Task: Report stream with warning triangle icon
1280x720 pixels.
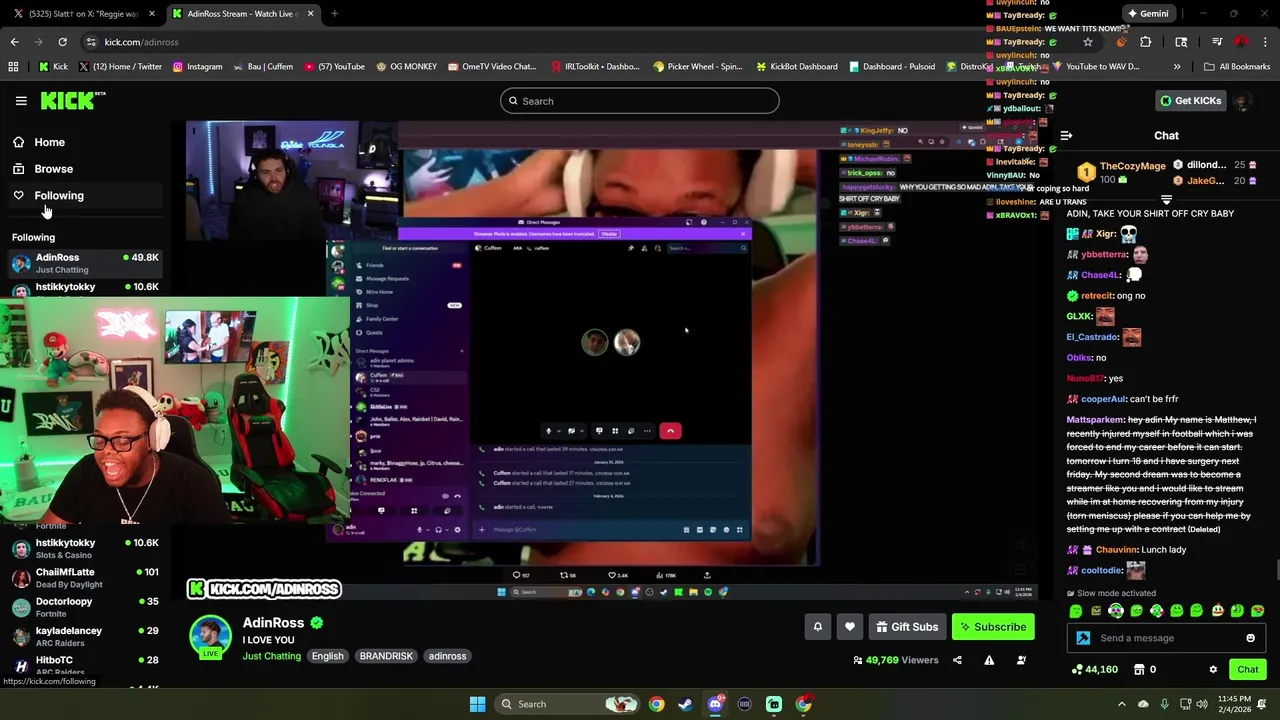Action: tap(989, 660)
